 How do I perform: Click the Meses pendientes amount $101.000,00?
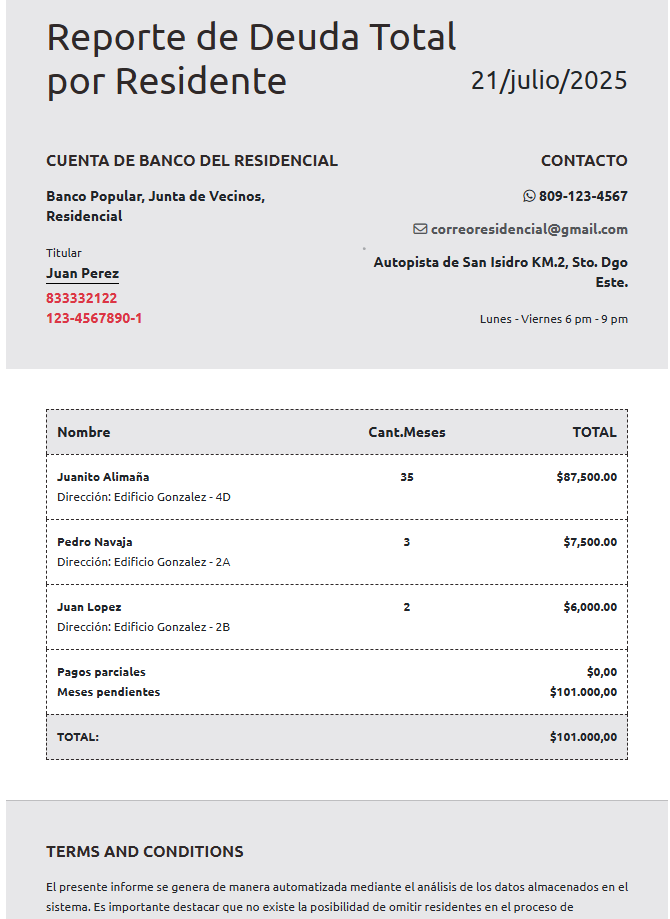point(583,692)
